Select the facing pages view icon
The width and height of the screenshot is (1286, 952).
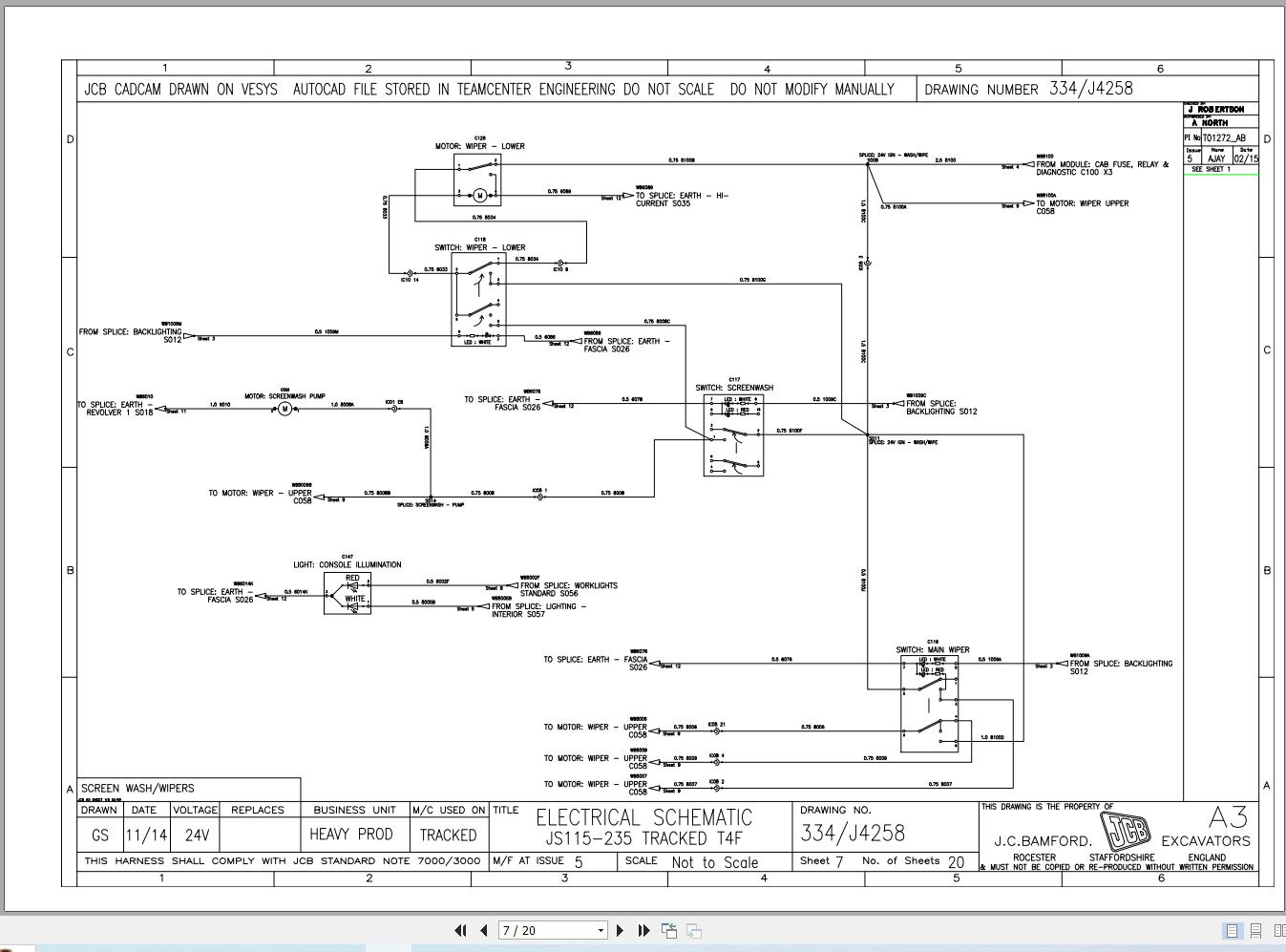[1278, 929]
